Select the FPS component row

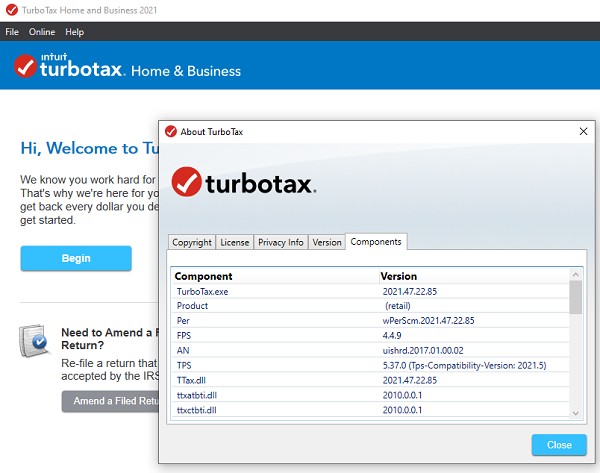pyautogui.click(x=370, y=336)
